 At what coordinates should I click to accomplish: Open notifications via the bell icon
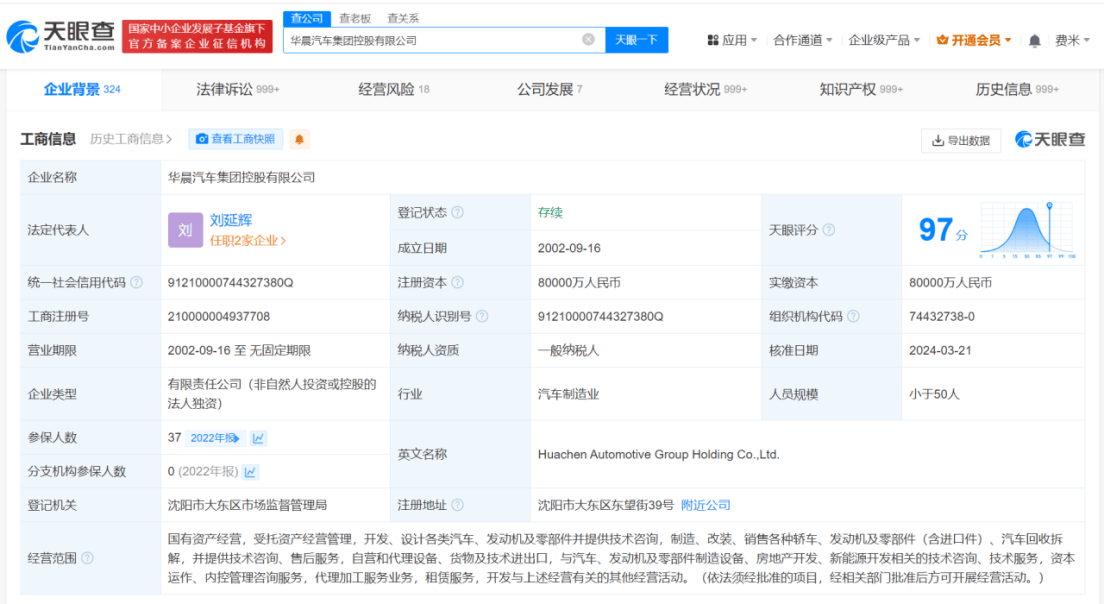click(x=1035, y=38)
